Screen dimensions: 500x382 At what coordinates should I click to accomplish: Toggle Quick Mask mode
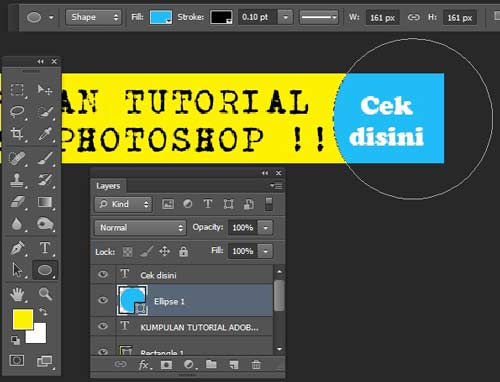pos(17,360)
